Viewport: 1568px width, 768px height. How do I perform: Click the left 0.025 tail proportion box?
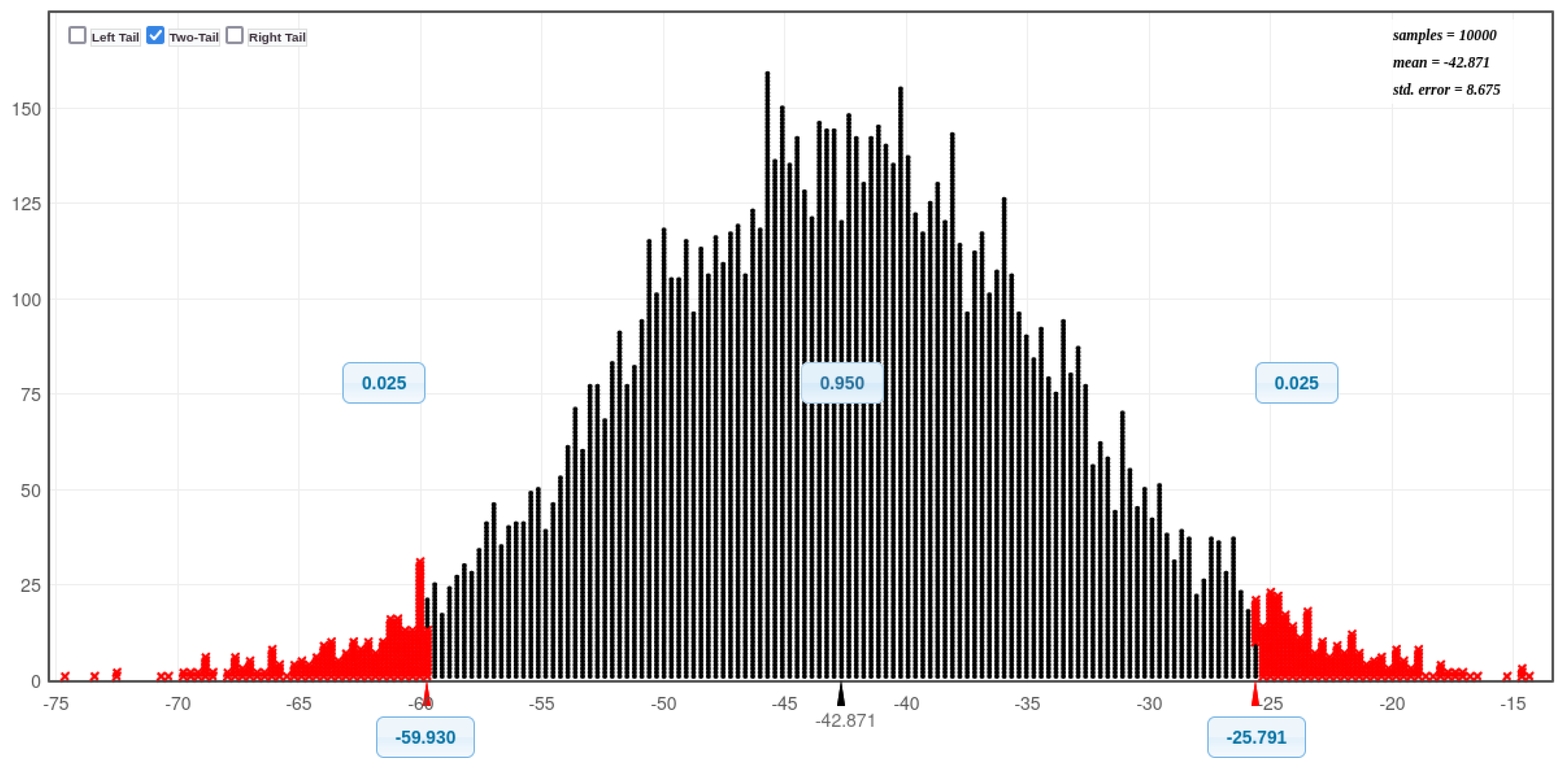coord(384,383)
